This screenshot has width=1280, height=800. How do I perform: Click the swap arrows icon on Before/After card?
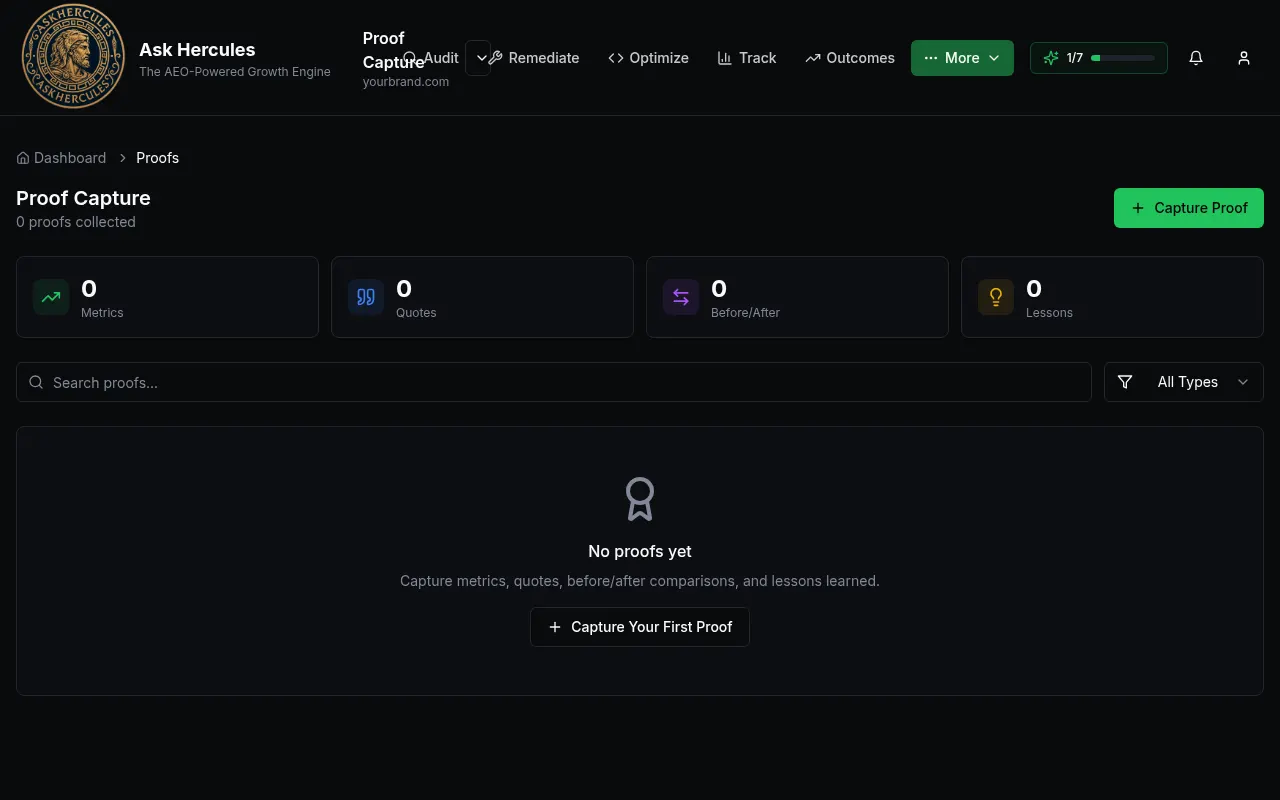pyautogui.click(x=681, y=297)
